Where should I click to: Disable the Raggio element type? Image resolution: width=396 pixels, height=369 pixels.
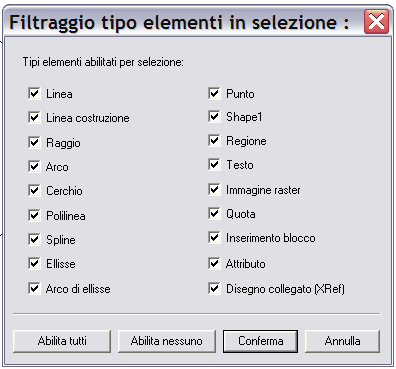click(x=34, y=142)
